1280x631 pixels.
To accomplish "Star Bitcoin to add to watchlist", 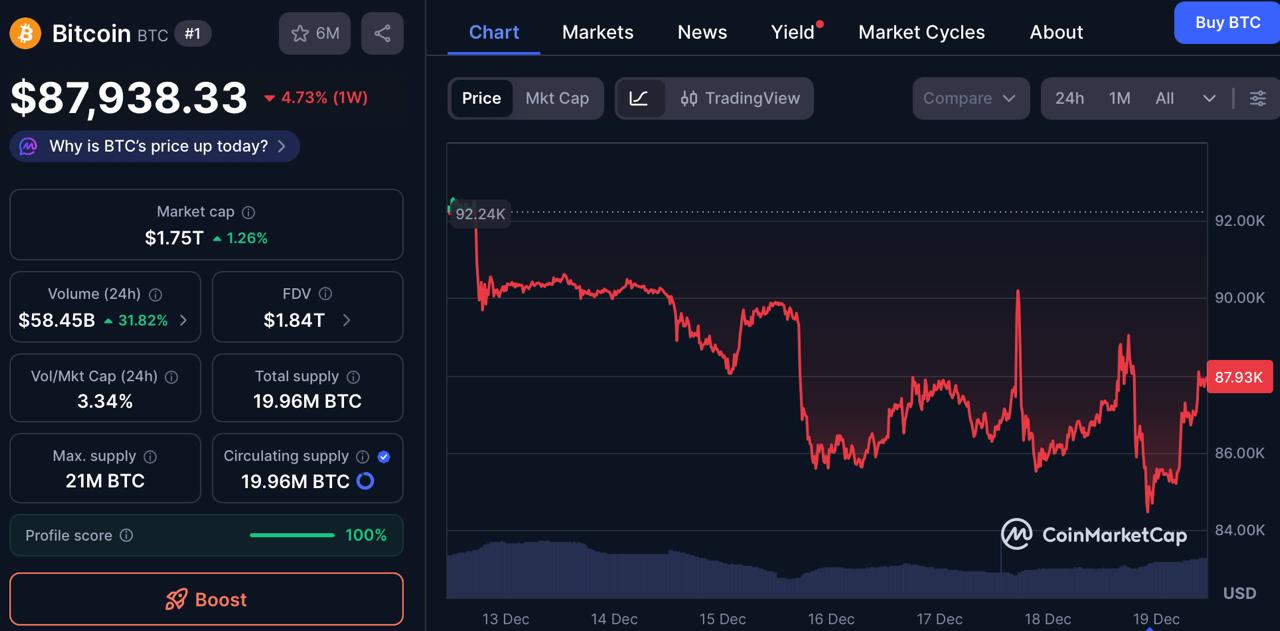I will pyautogui.click(x=299, y=33).
